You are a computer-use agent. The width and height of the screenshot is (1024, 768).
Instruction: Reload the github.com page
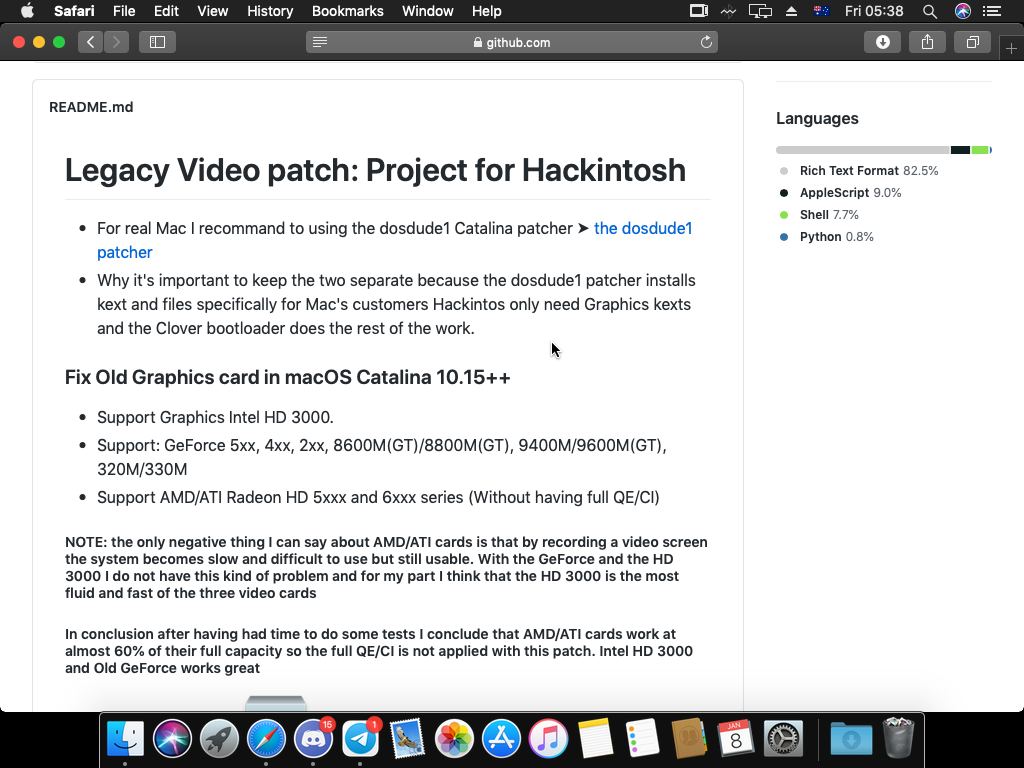coord(706,42)
